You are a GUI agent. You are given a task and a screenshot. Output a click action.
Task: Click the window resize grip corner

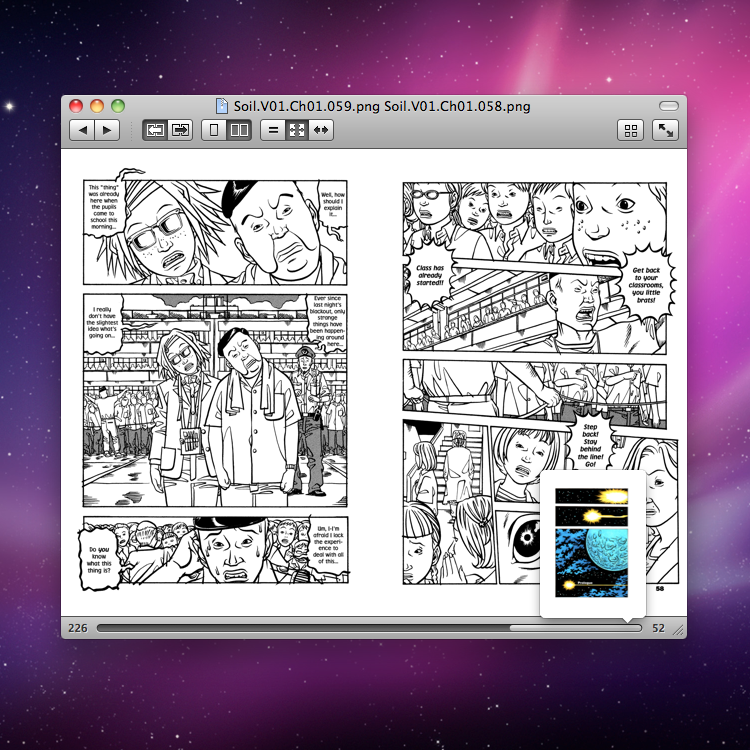(x=679, y=630)
